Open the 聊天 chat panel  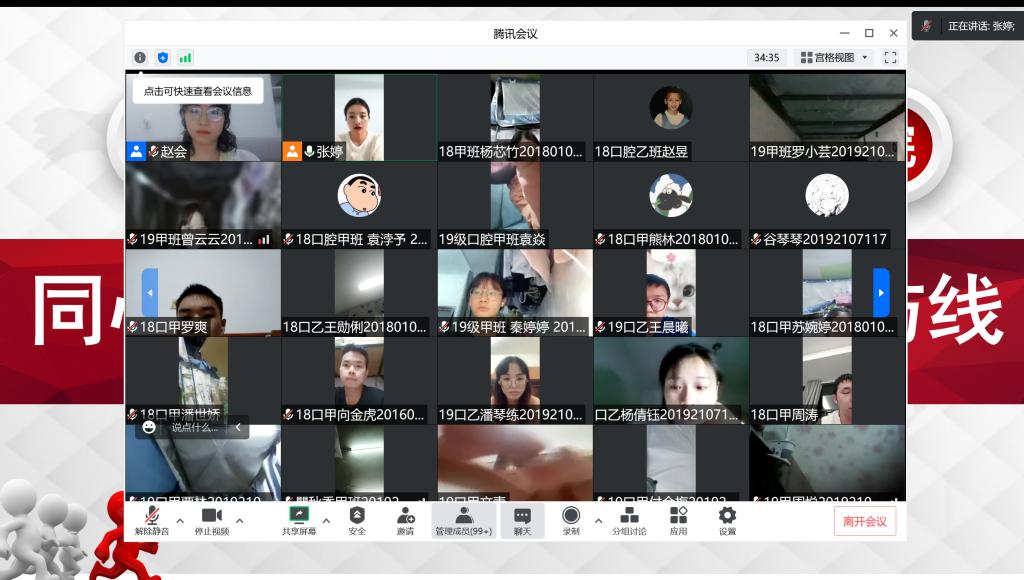point(522,520)
